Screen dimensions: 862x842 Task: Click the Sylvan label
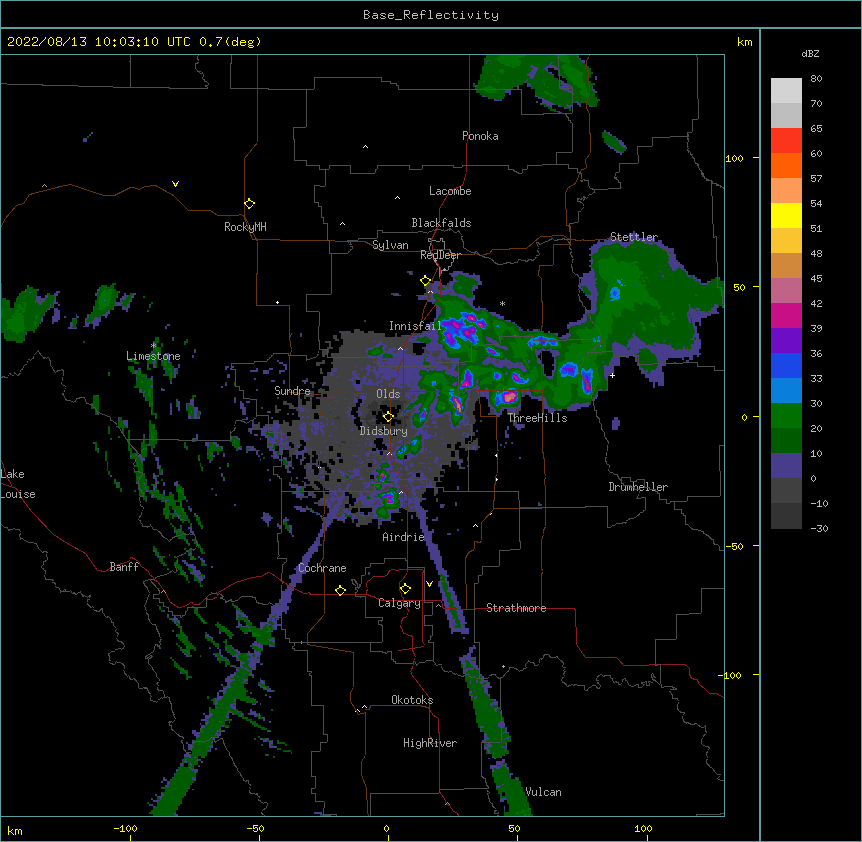pos(390,245)
